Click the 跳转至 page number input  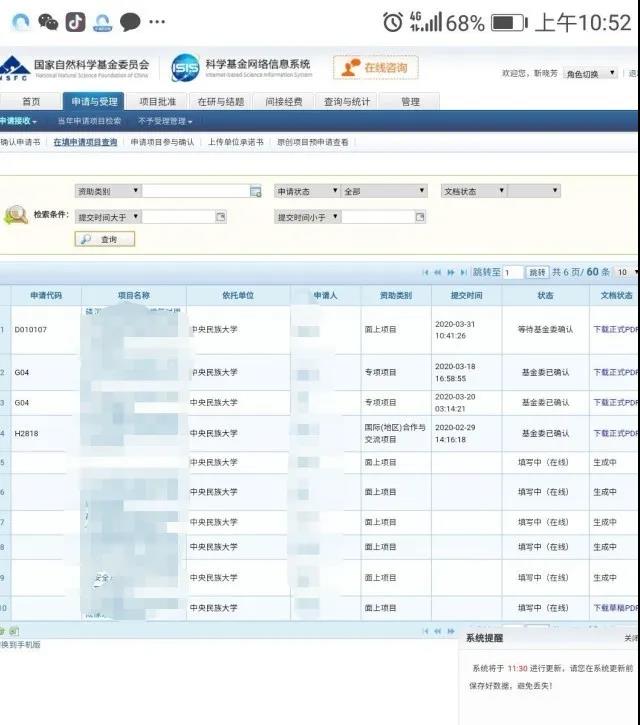(x=513, y=272)
